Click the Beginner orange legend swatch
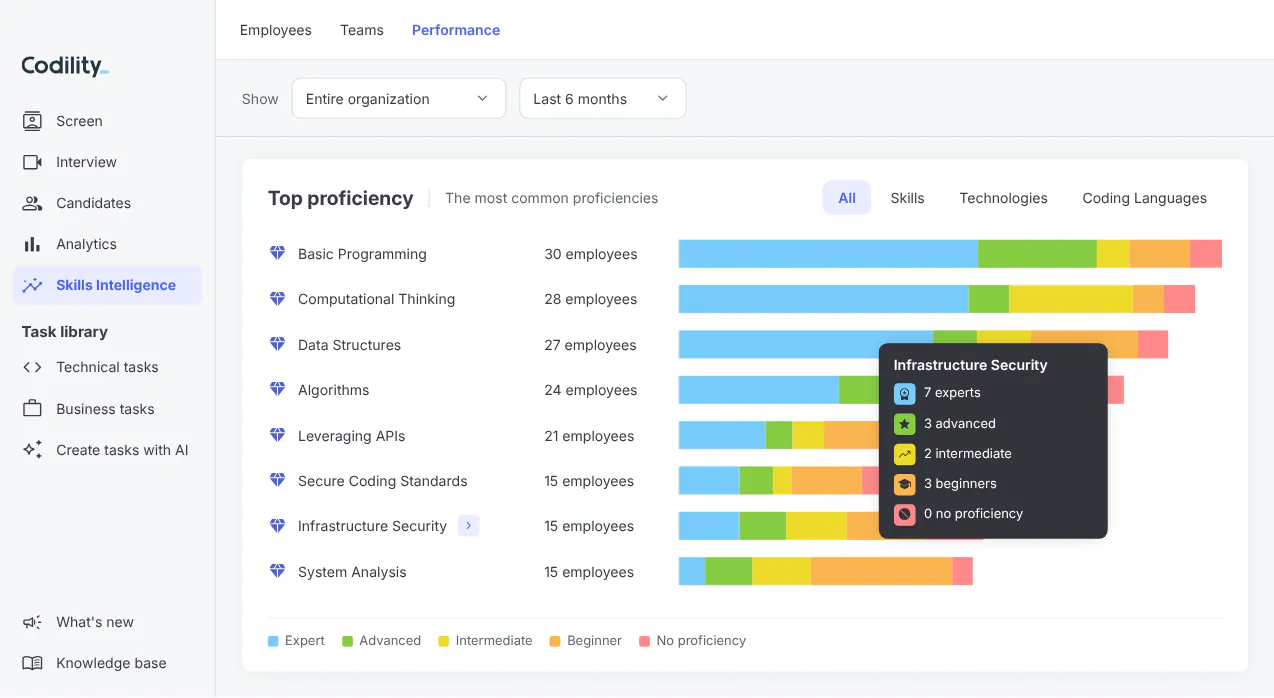Image resolution: width=1274 pixels, height=698 pixels. tap(555, 641)
